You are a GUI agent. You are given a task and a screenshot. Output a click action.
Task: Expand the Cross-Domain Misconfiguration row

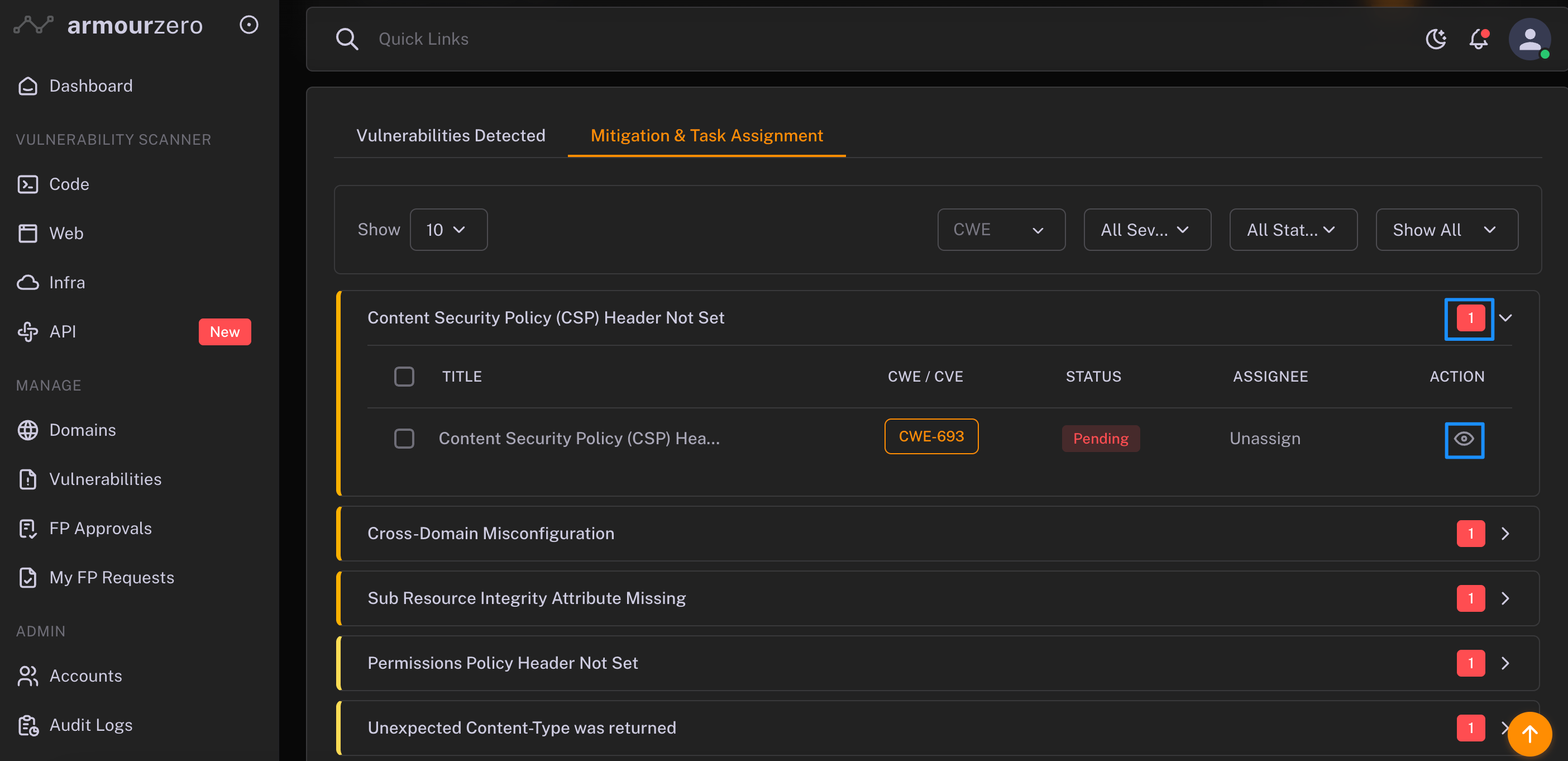click(1505, 534)
